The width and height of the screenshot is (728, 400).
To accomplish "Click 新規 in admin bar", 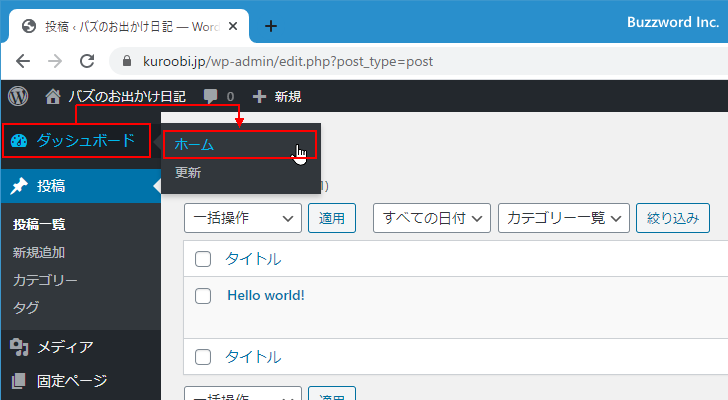I will coord(287,97).
